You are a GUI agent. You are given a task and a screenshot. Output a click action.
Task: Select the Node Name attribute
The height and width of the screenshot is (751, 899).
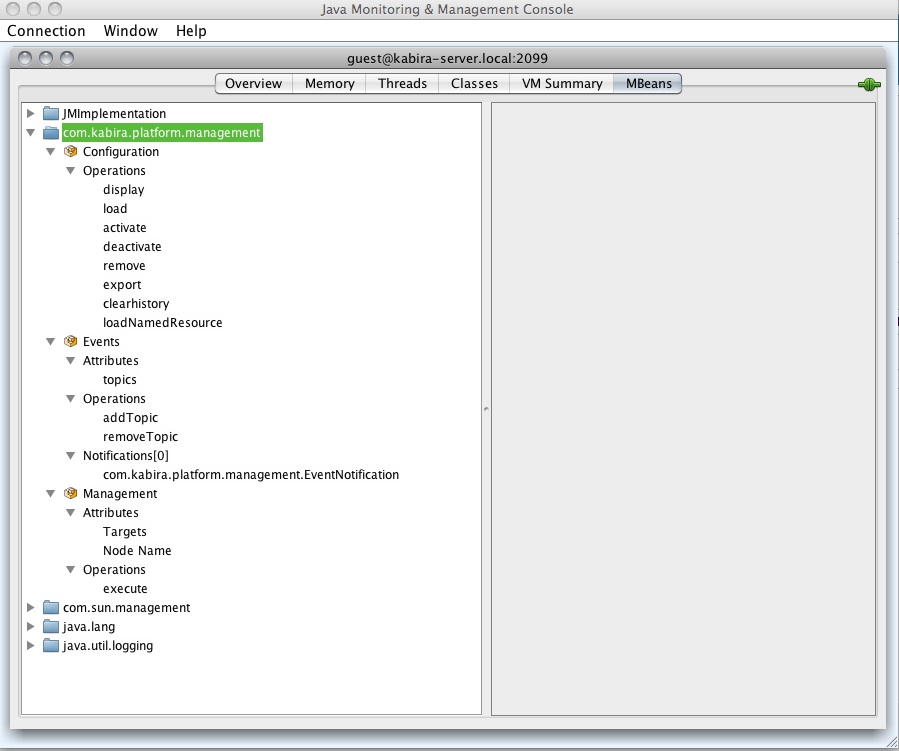point(137,550)
